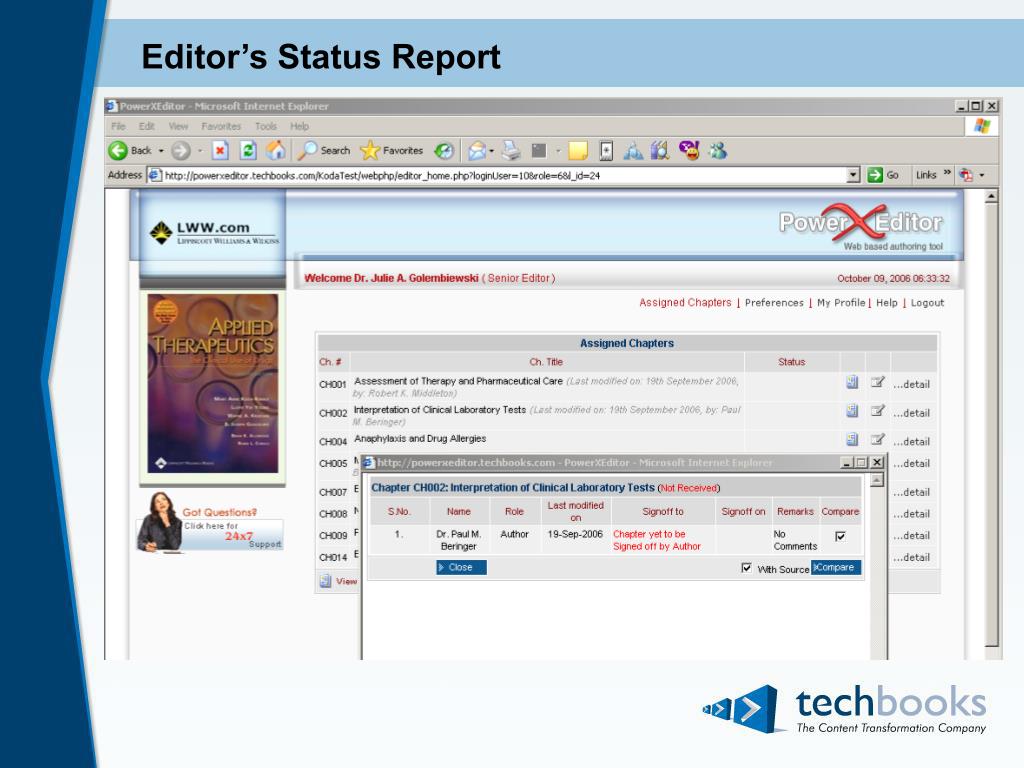Click the Help link near Logout
Image resolution: width=1024 pixels, height=768 pixels.
tap(887, 302)
